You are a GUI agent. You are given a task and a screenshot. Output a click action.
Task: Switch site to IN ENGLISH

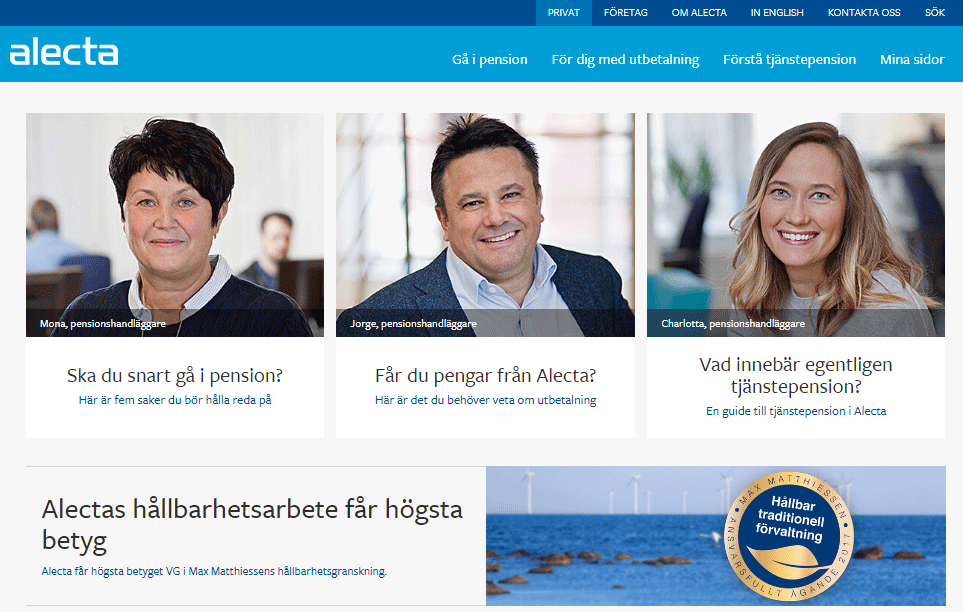pos(777,13)
